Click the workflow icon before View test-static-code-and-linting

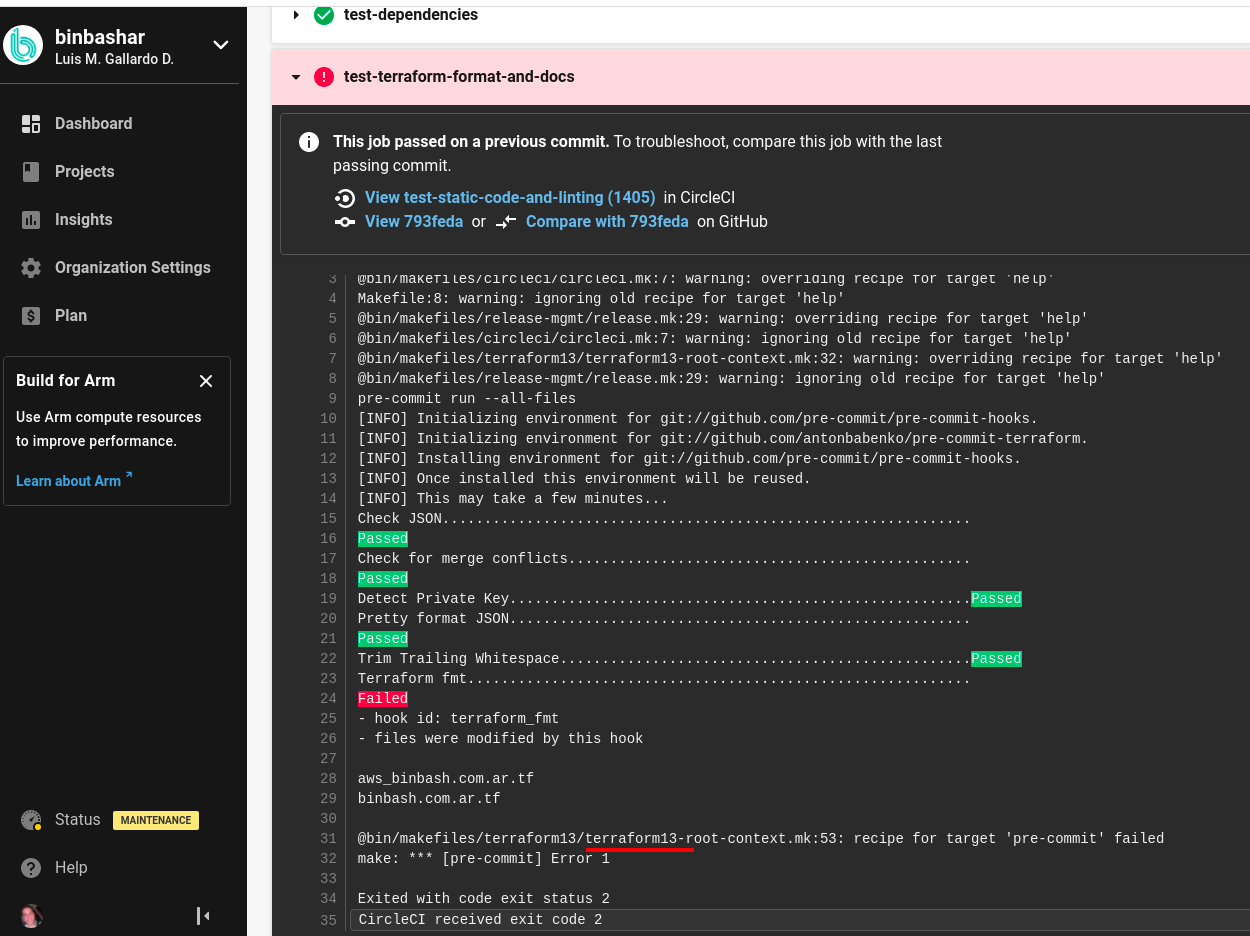345,198
